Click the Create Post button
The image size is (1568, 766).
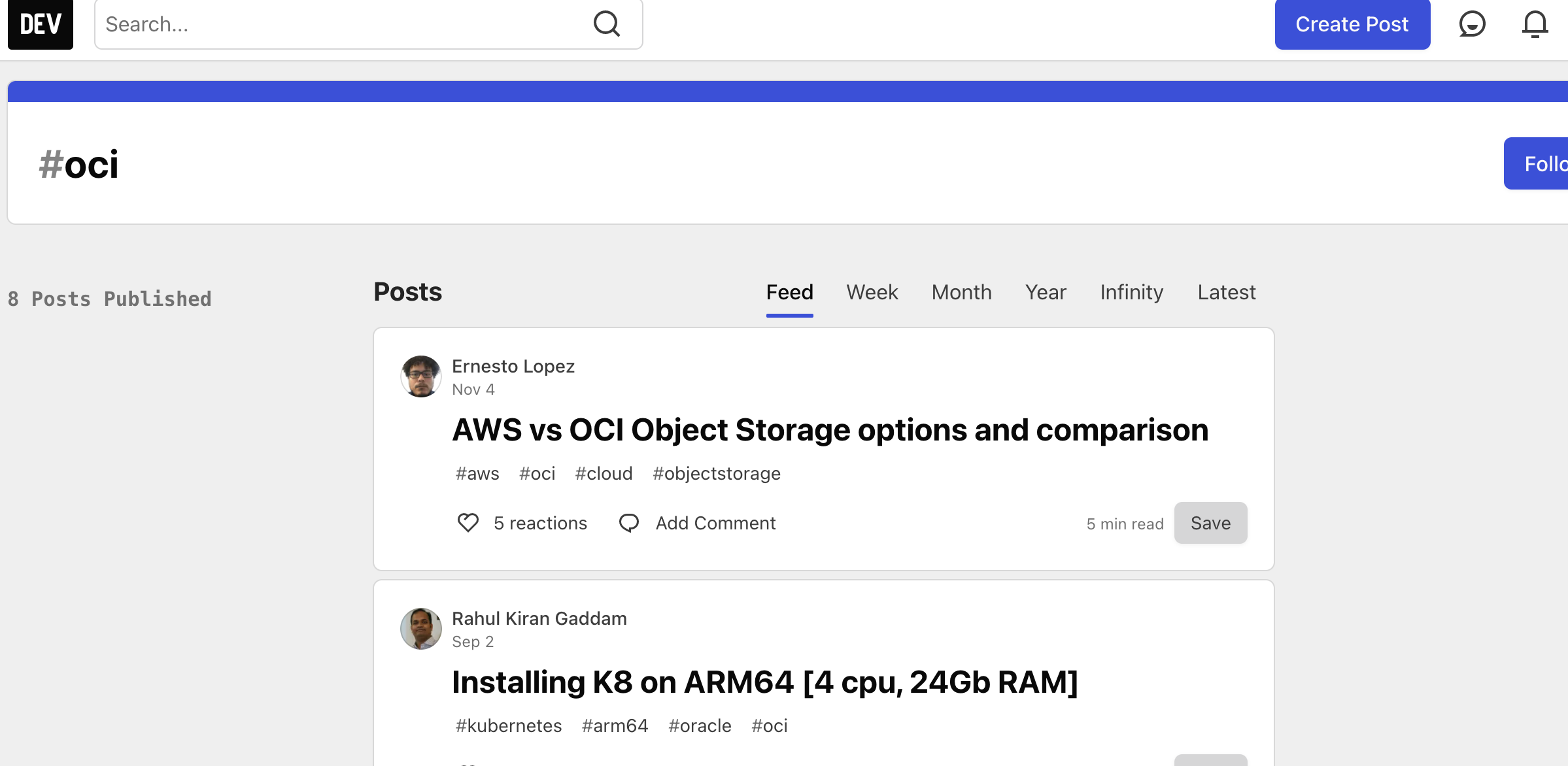(1352, 24)
